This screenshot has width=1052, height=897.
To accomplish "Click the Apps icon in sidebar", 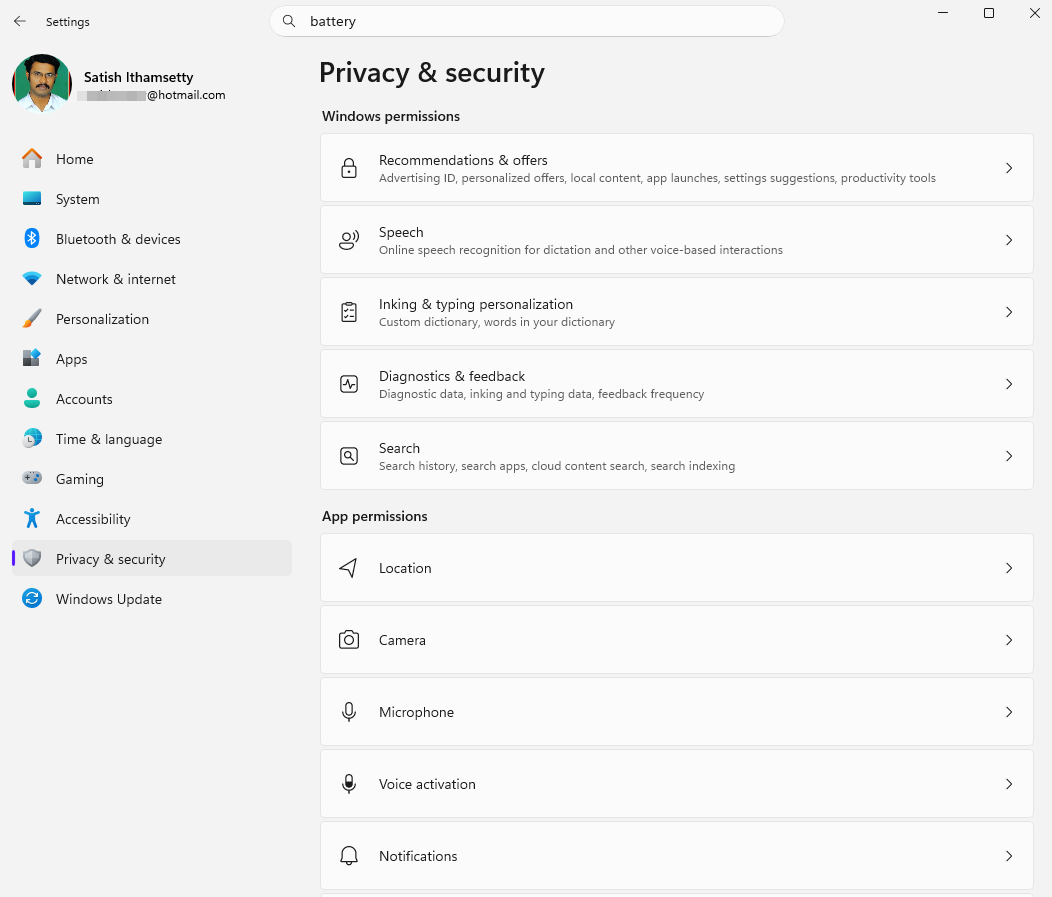I will pos(32,358).
